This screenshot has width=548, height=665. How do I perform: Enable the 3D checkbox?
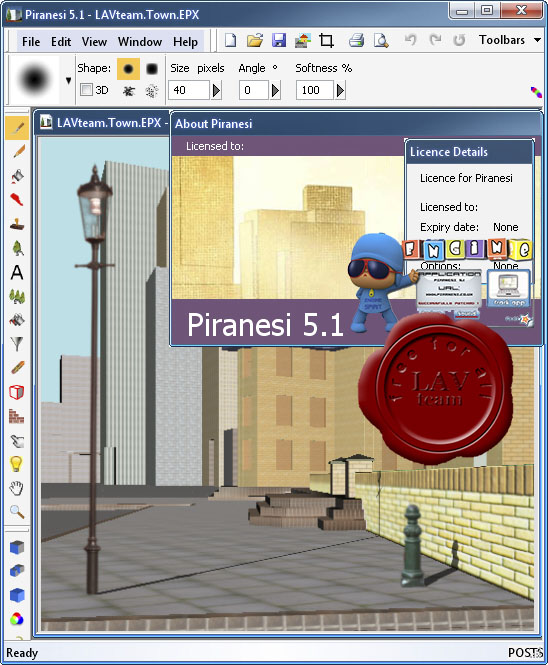click(86, 89)
